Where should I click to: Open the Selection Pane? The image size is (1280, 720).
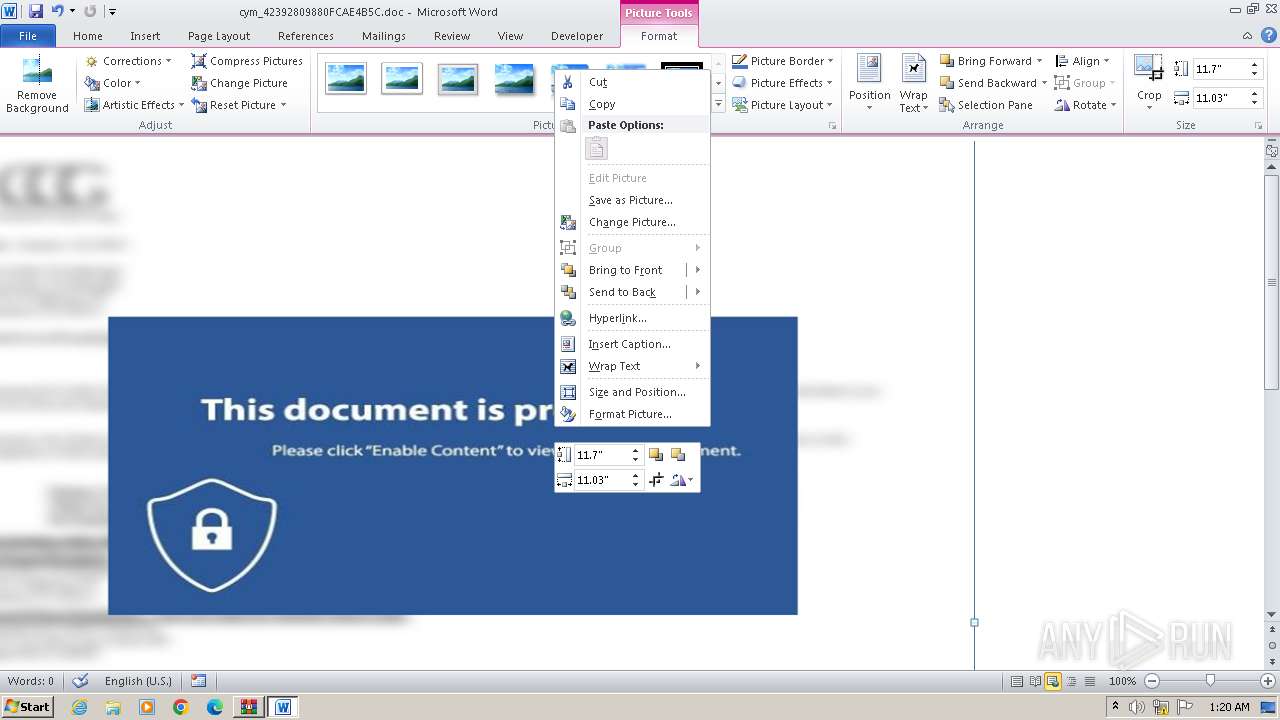(x=986, y=105)
